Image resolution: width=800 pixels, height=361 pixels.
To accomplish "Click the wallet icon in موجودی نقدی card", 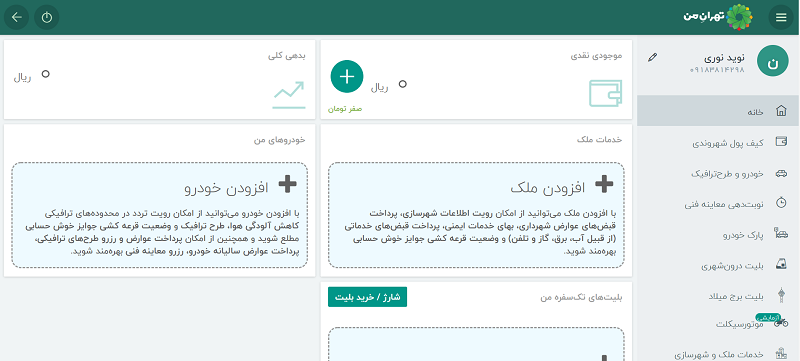I will (x=606, y=93).
